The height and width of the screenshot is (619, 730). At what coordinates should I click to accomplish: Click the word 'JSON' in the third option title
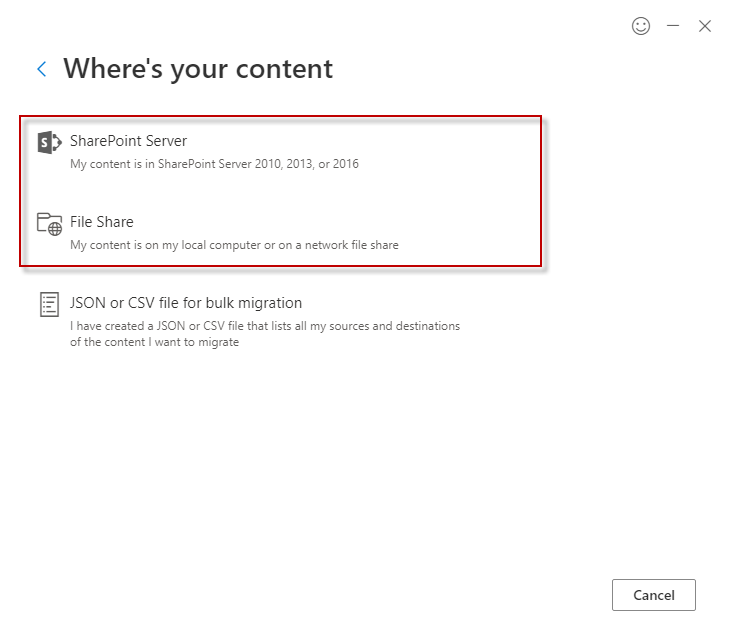[87, 303]
